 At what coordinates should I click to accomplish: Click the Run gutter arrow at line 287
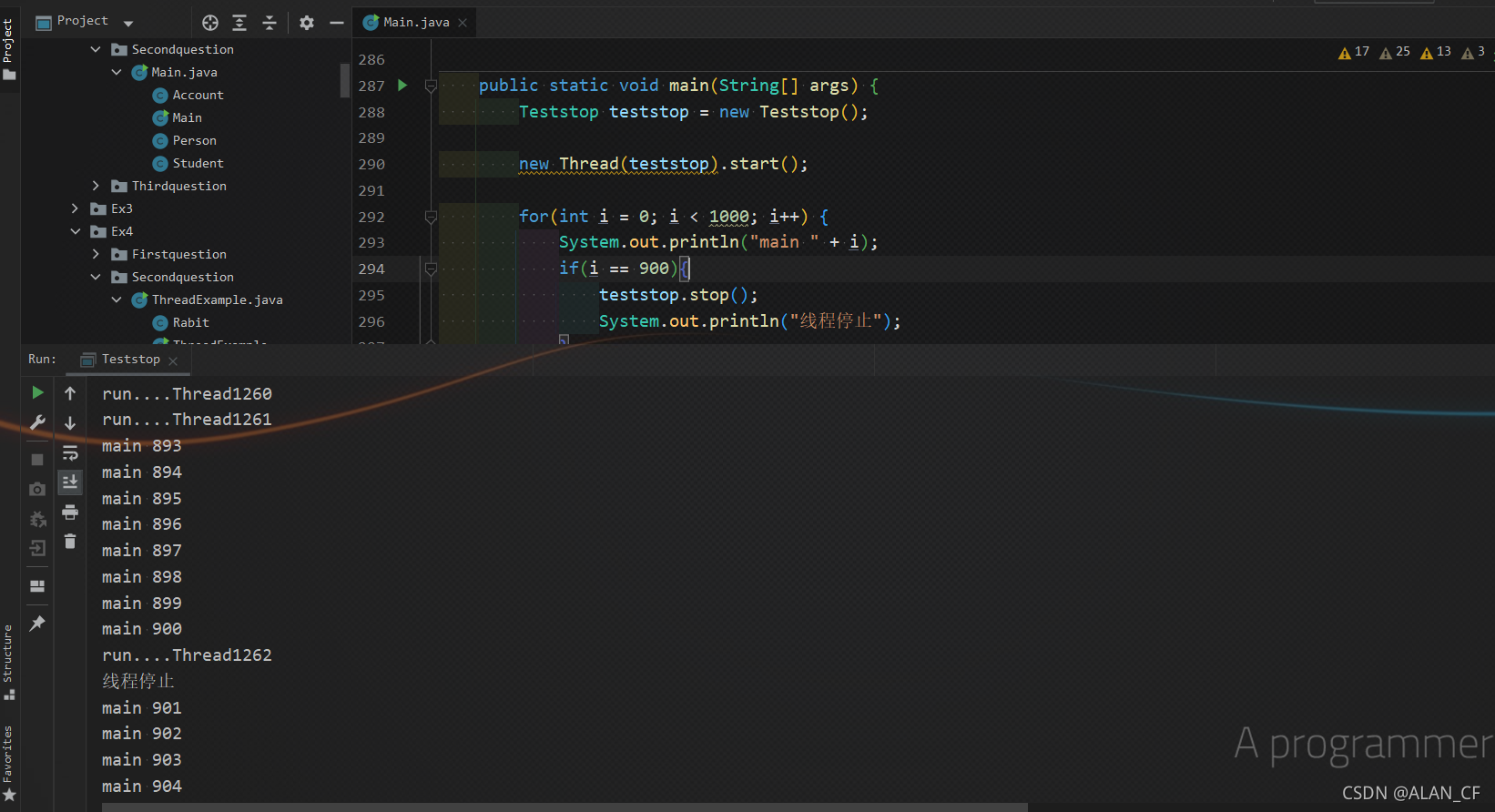click(x=402, y=86)
